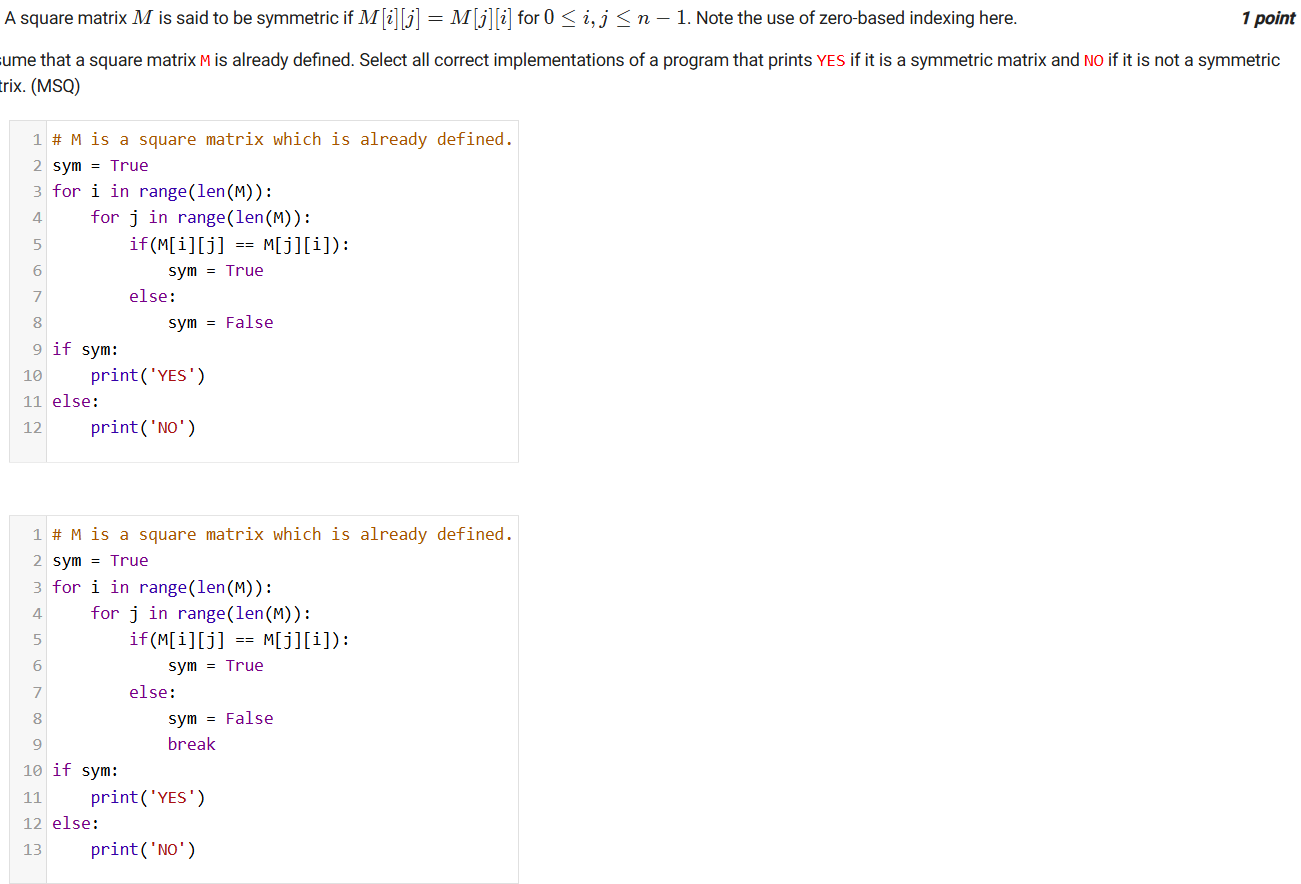Click 'if sym:' on line 9
Screen dimensions: 1301x884
85,349
